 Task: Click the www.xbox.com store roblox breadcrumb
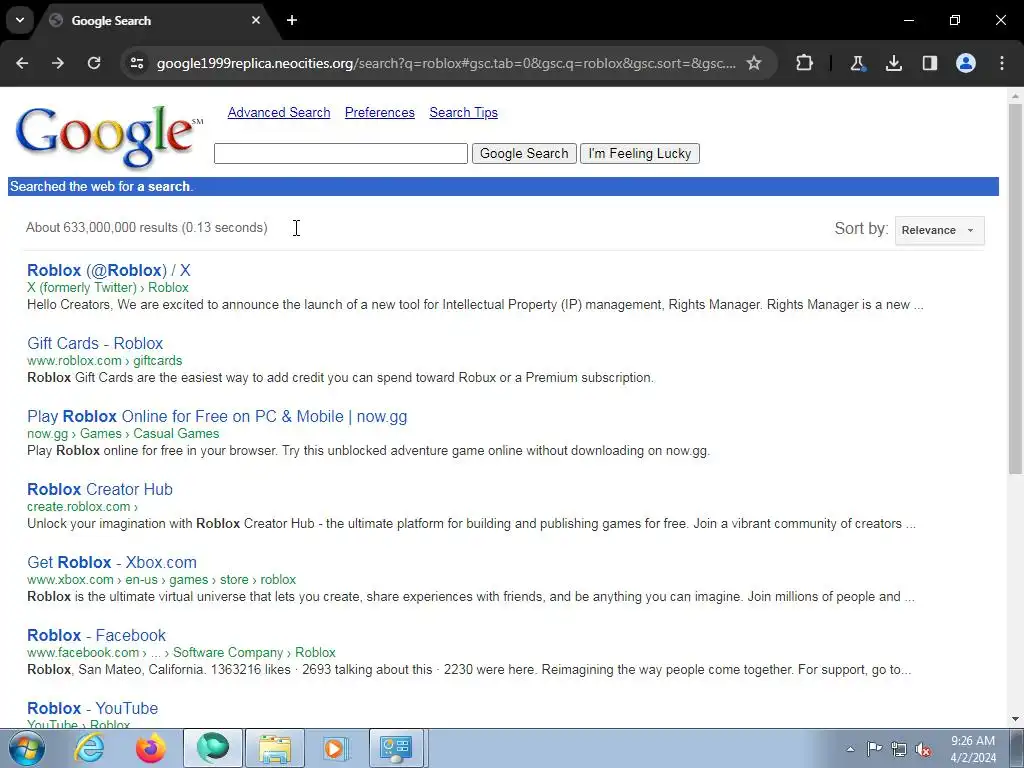(x=161, y=580)
